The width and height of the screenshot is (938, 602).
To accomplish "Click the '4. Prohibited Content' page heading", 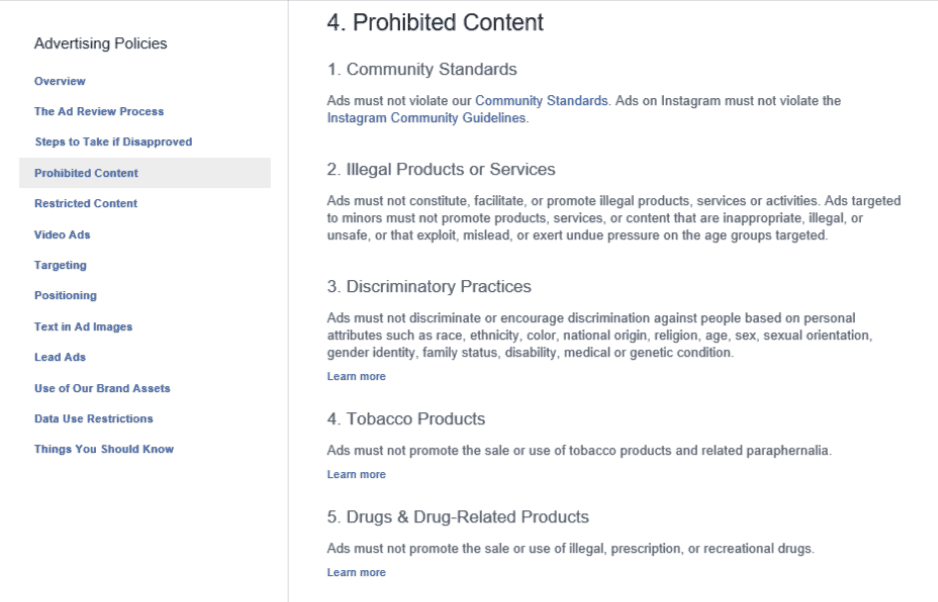I will coord(435,22).
